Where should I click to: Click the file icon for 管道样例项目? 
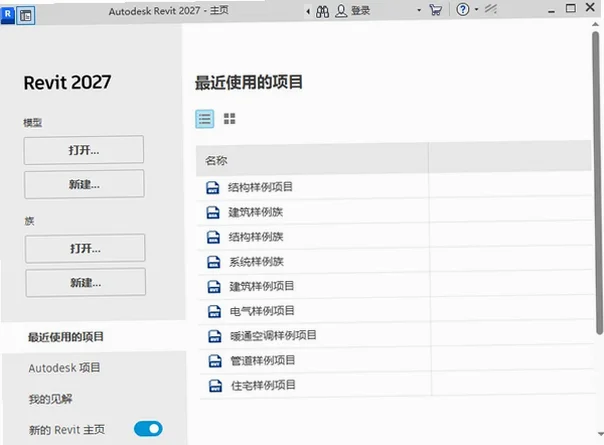pyautogui.click(x=215, y=361)
